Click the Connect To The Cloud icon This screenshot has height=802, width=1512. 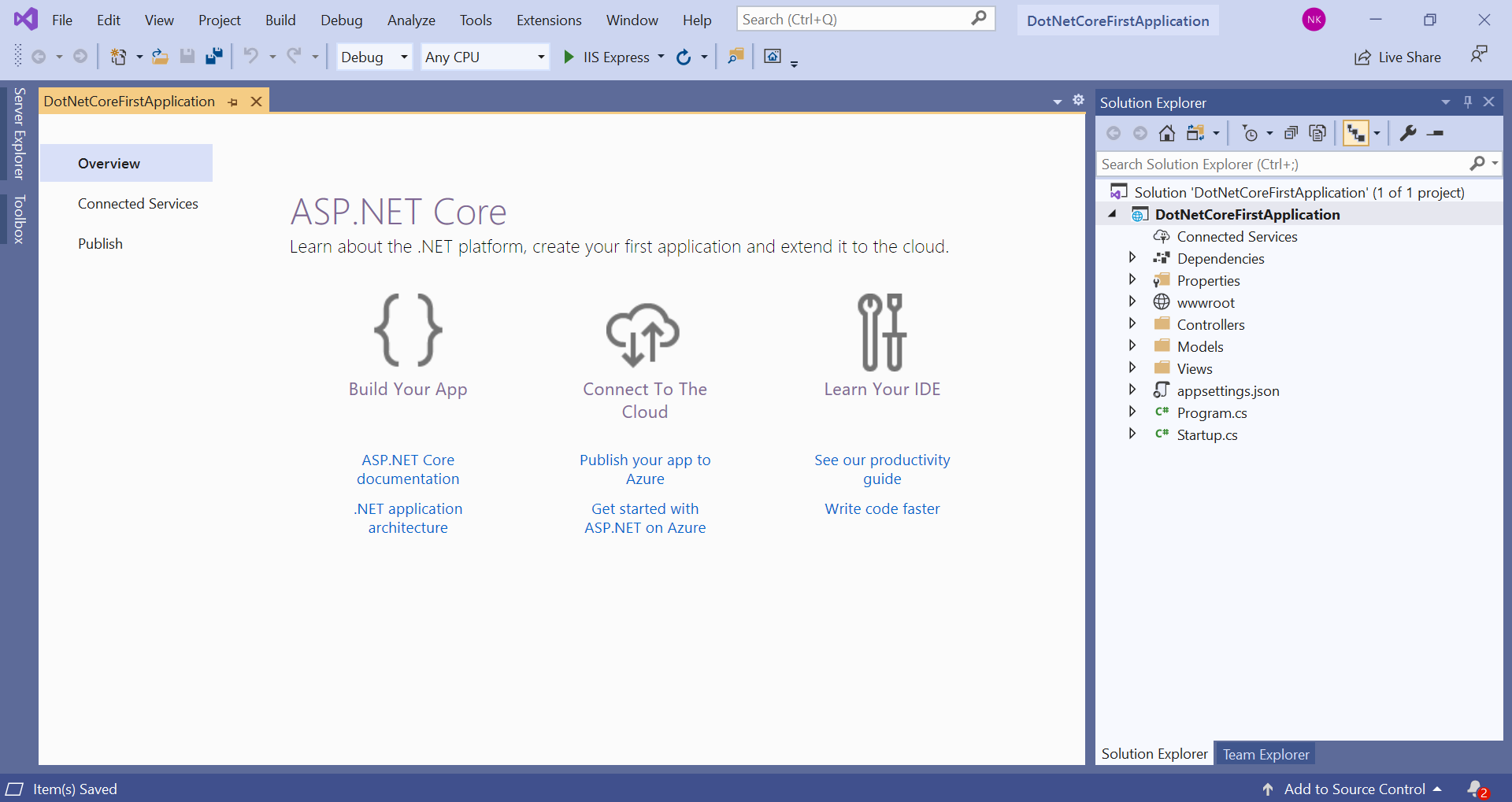[643, 335]
